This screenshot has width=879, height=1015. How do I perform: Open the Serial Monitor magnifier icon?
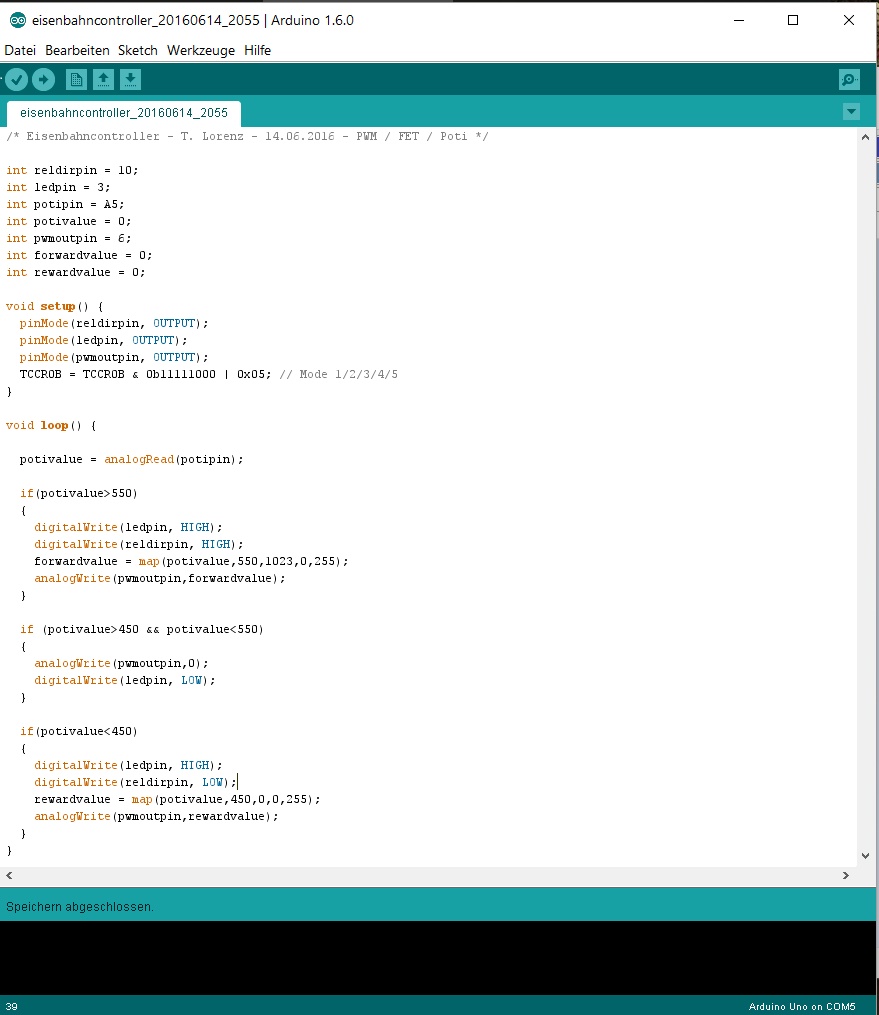pos(849,80)
